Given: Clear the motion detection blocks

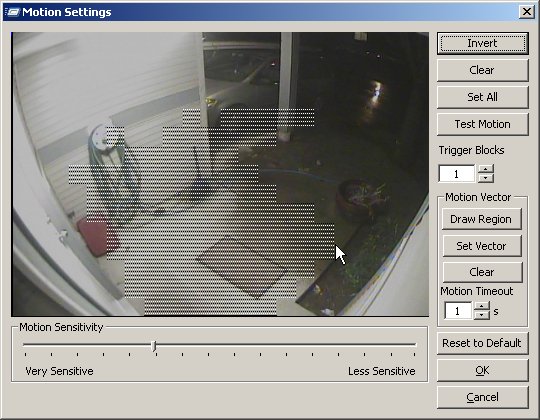Looking at the screenshot, I should click(482, 70).
